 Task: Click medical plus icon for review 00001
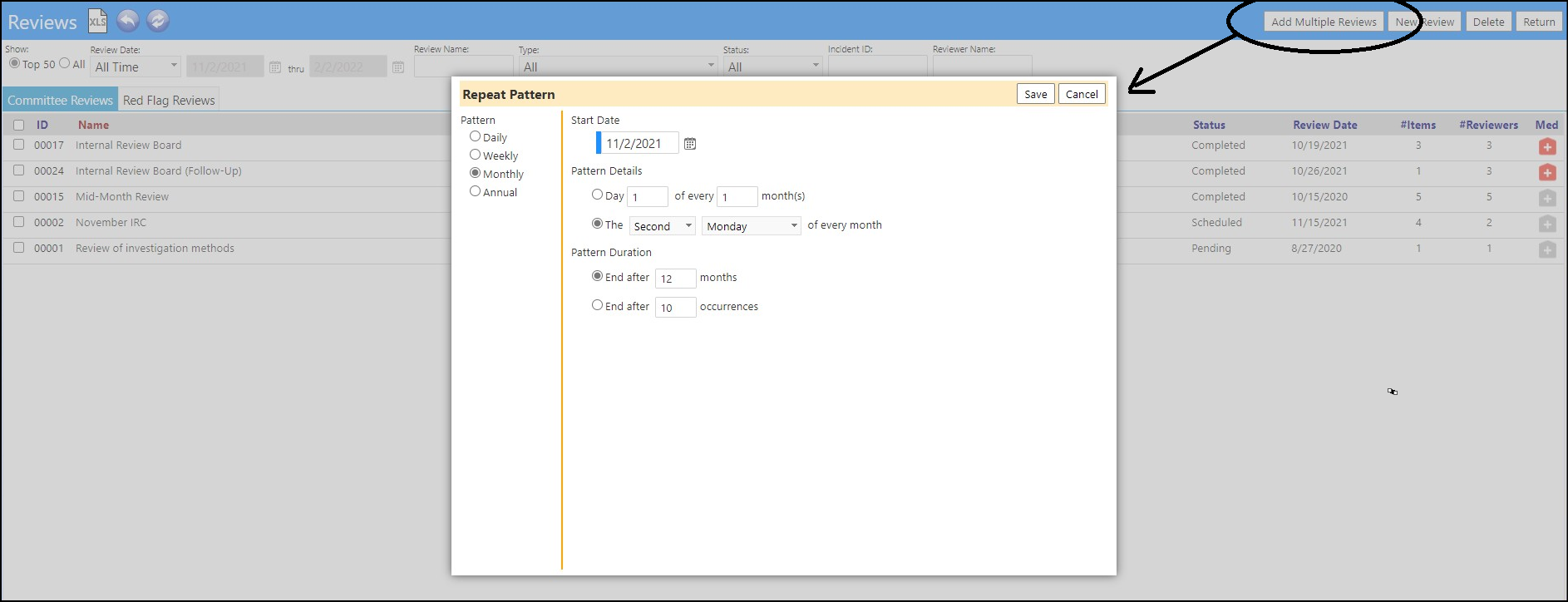[1547, 250]
